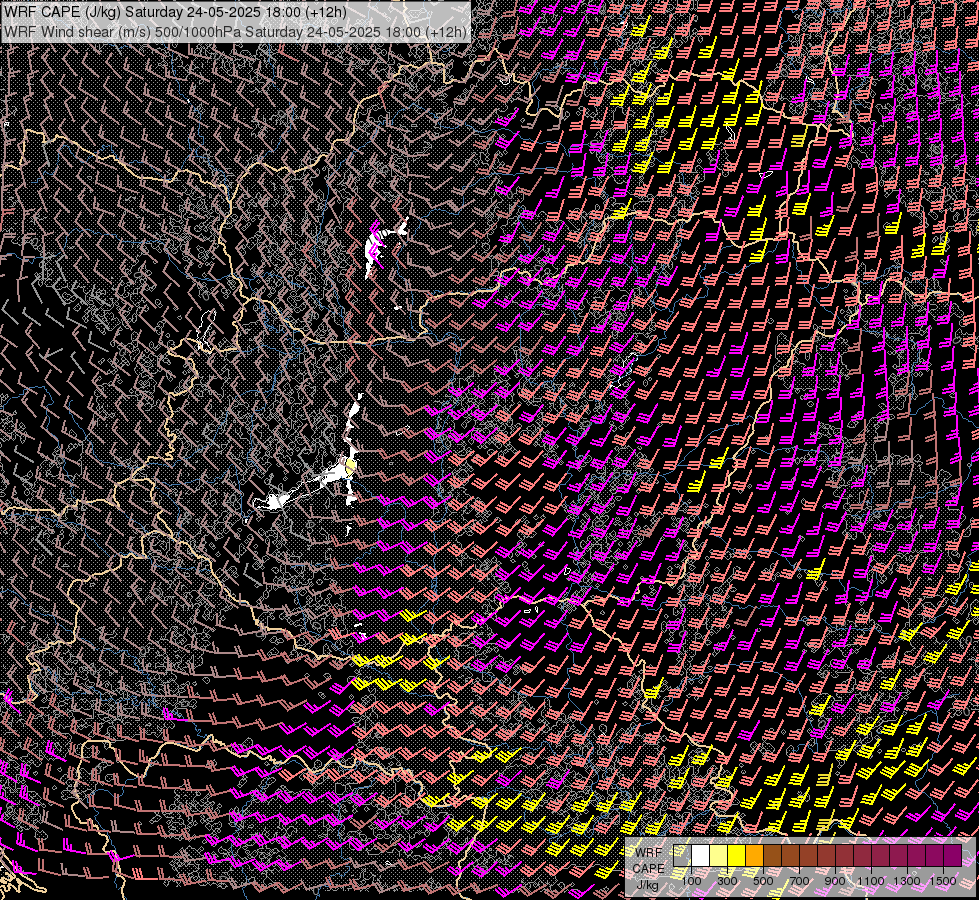Viewport: 979px width, 900px height.
Task: Select the bright yellow legend swatch
Action: [x=737, y=855]
